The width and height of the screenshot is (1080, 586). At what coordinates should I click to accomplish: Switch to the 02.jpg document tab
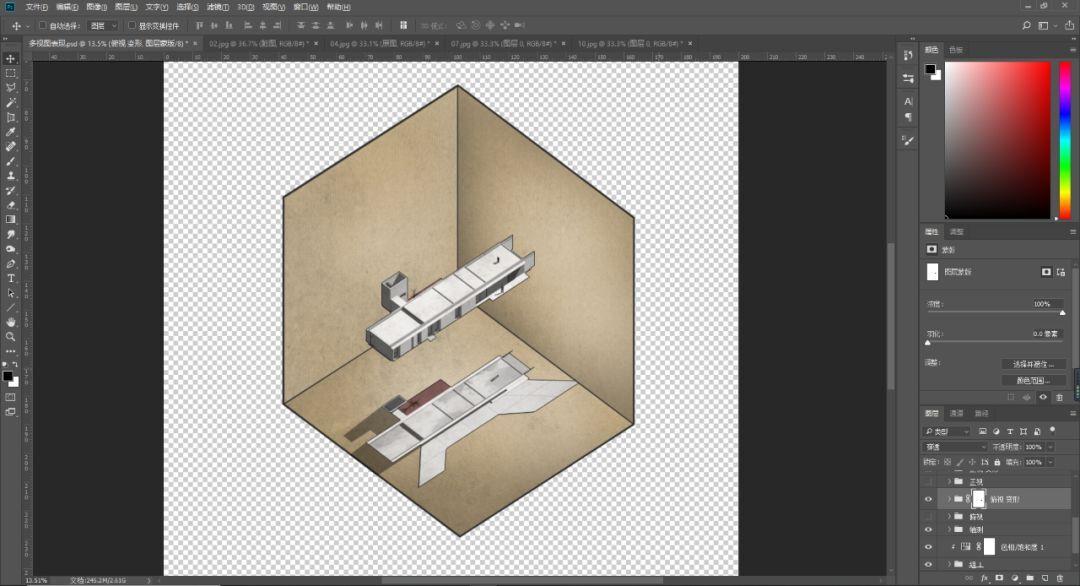pos(259,43)
